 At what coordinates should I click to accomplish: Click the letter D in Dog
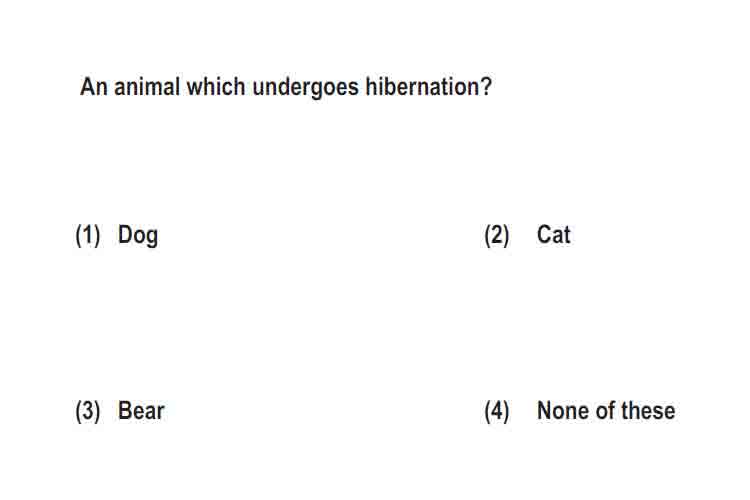pyautogui.click(x=124, y=234)
